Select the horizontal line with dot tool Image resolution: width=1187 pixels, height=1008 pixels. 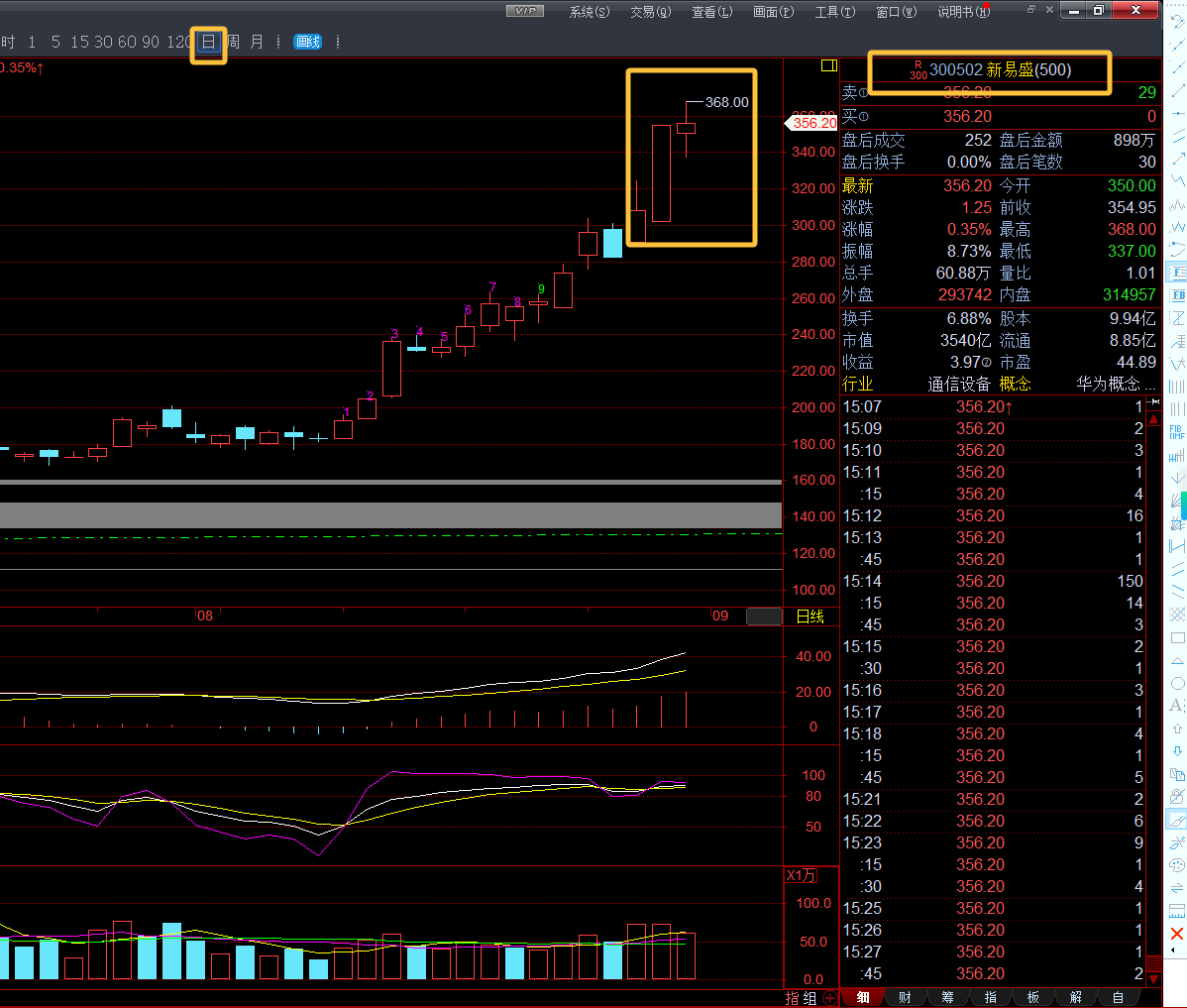[1177, 114]
